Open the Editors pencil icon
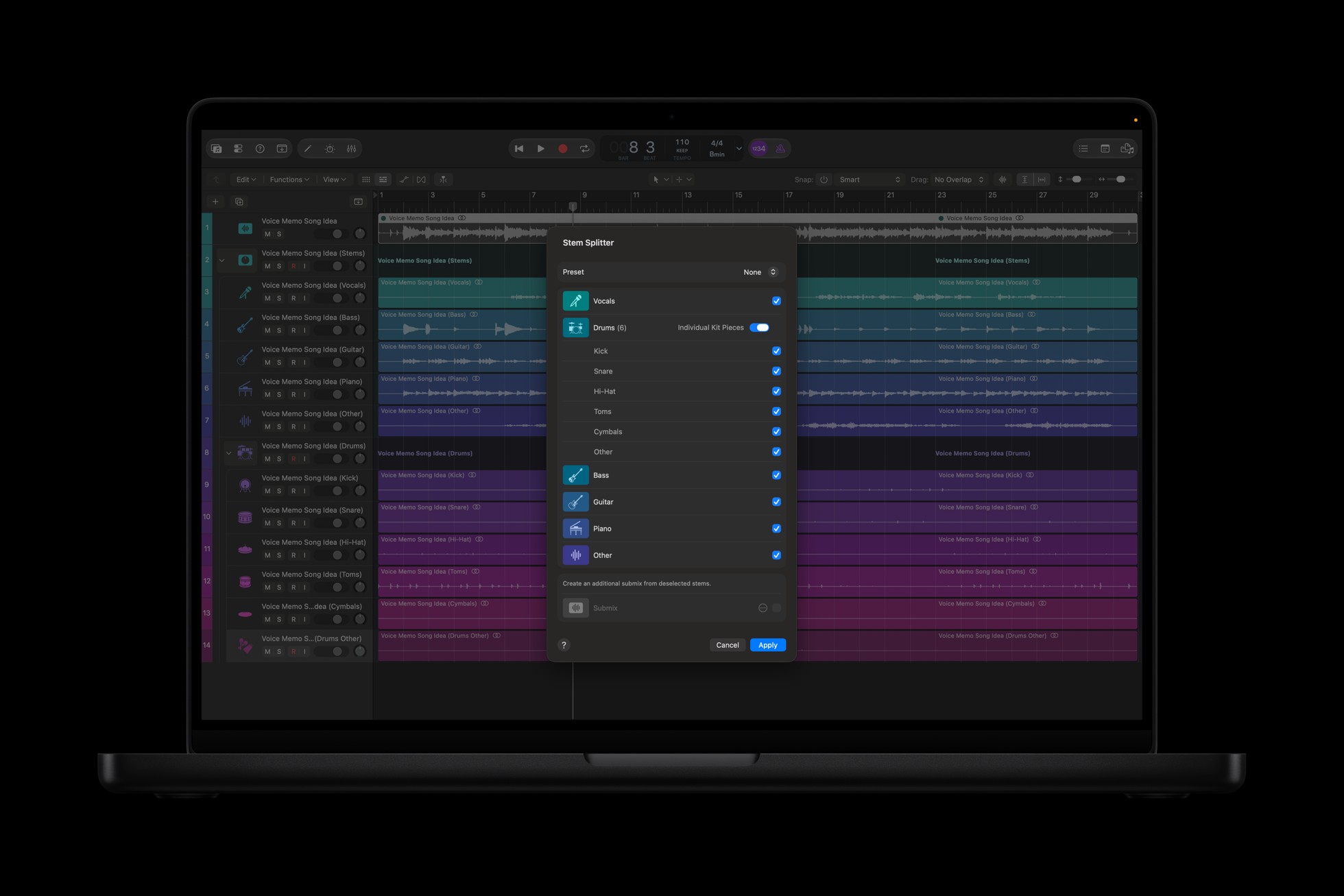This screenshot has width=1344, height=896. 308,149
